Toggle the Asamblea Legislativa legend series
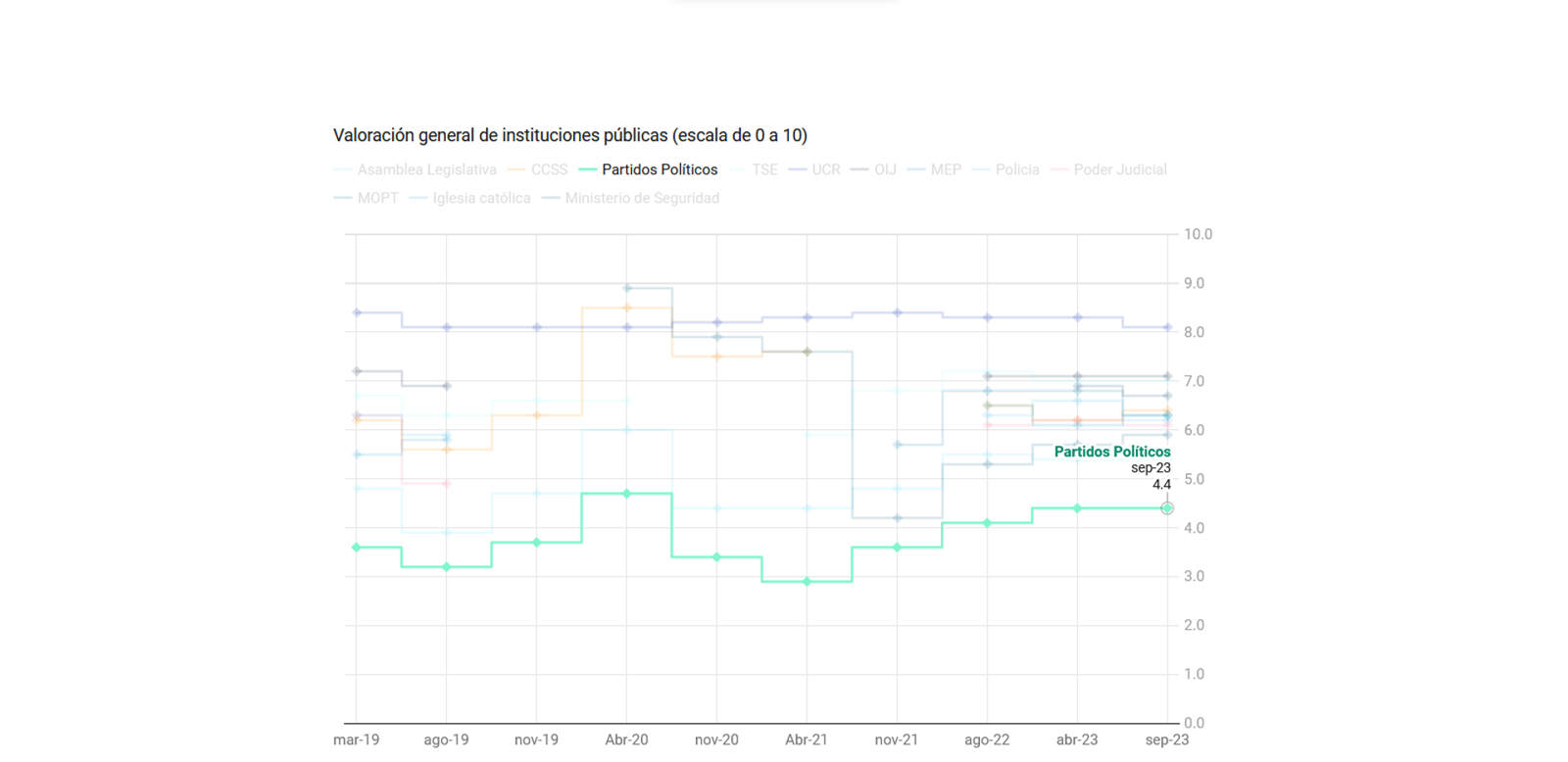Screen dimensions: 1568x762 (x=426, y=169)
